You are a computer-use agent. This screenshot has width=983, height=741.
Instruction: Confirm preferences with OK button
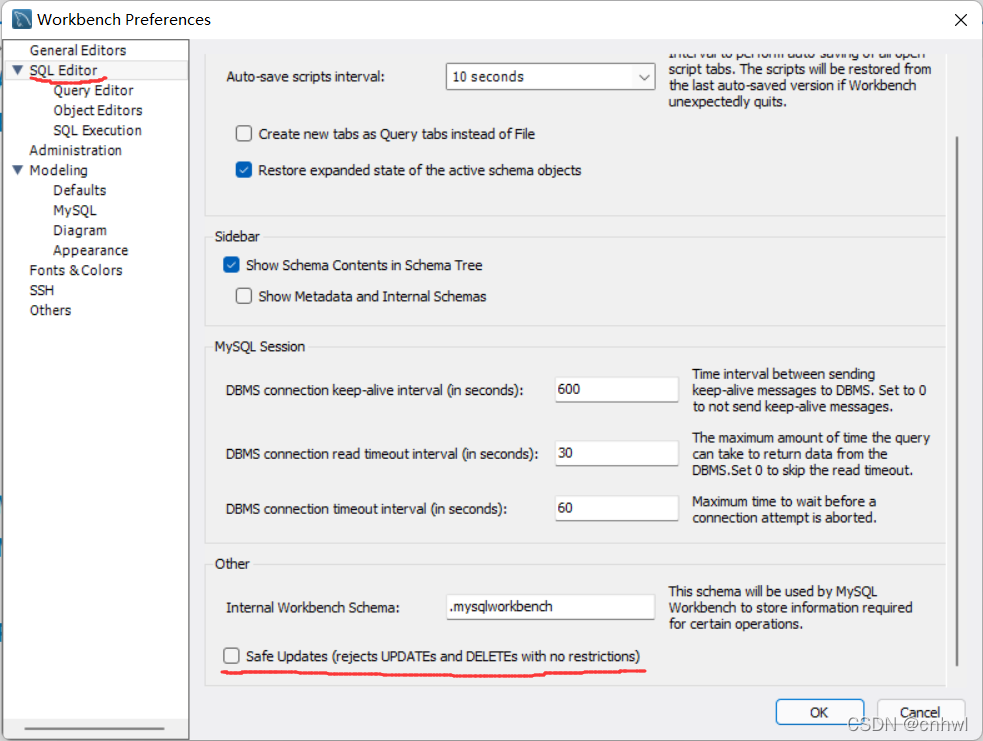819,712
